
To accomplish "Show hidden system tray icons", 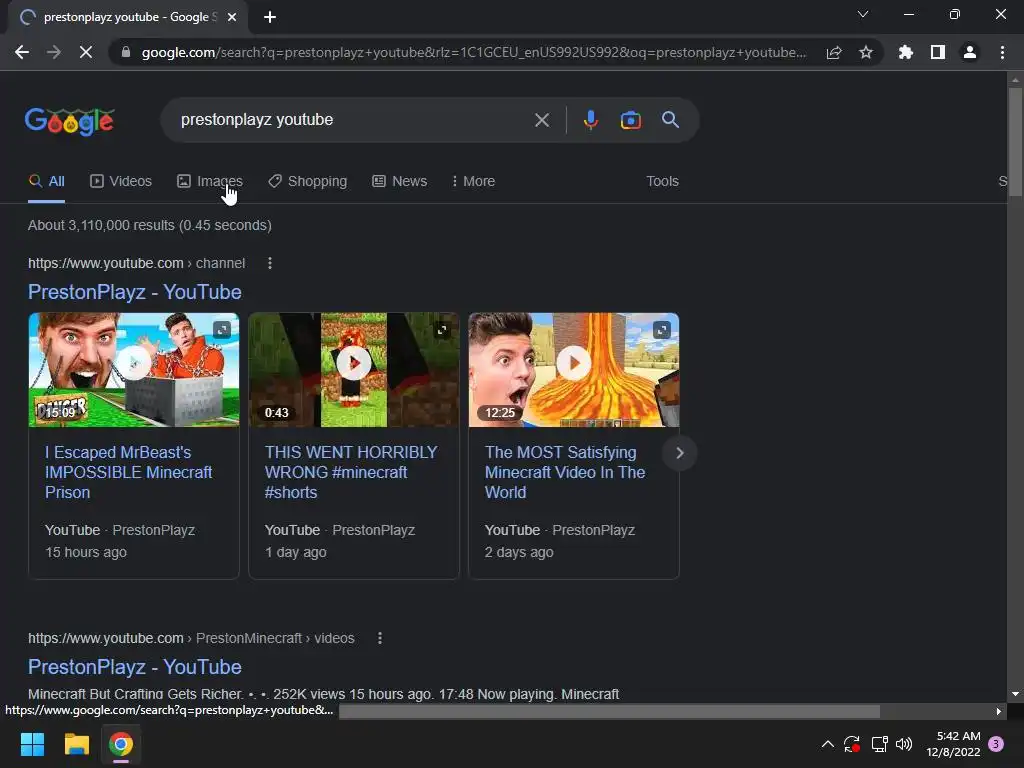I will click(827, 744).
